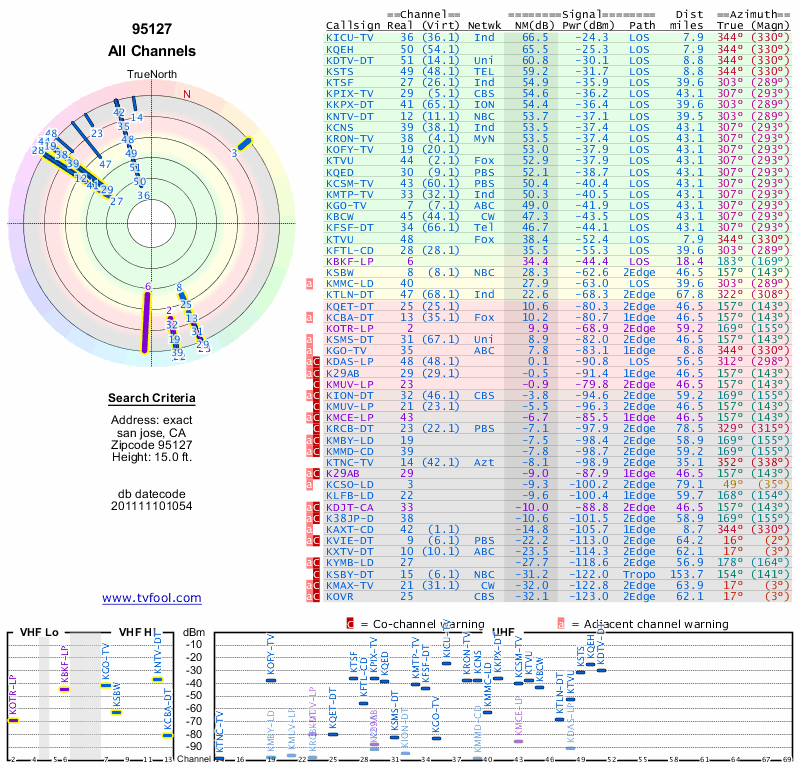
Task: Select the KQEH callsign in the table
Action: 340,49
